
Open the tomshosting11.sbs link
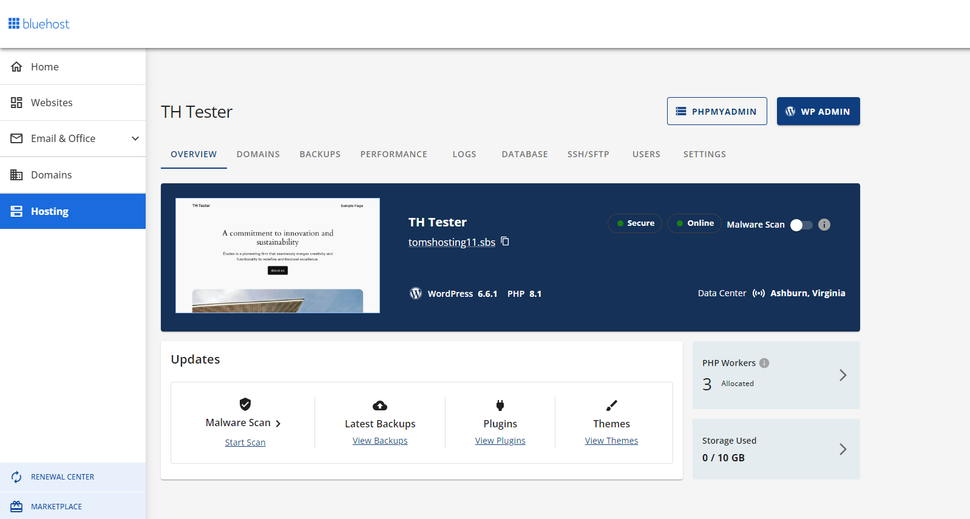(452, 242)
